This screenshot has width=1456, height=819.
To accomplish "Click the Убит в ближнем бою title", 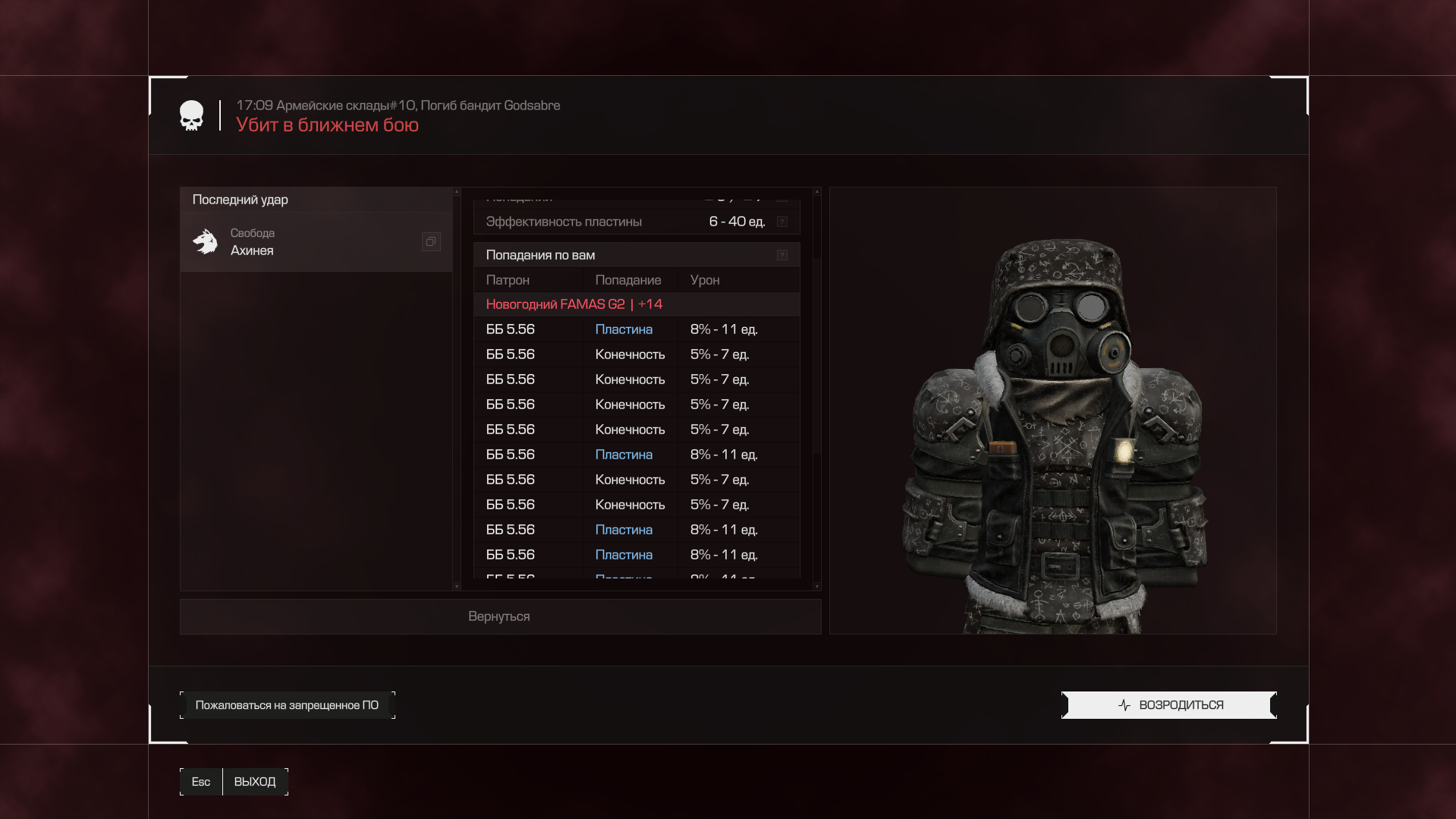I will [x=327, y=124].
